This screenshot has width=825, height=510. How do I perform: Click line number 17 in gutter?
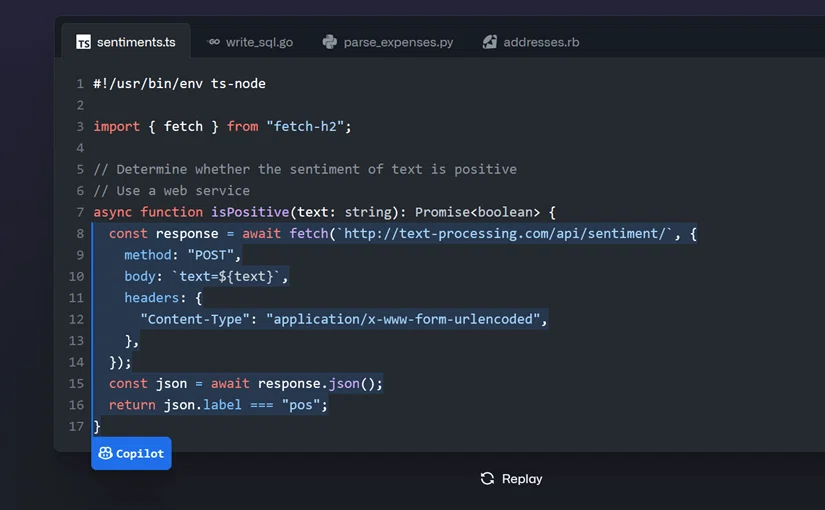tap(76, 426)
